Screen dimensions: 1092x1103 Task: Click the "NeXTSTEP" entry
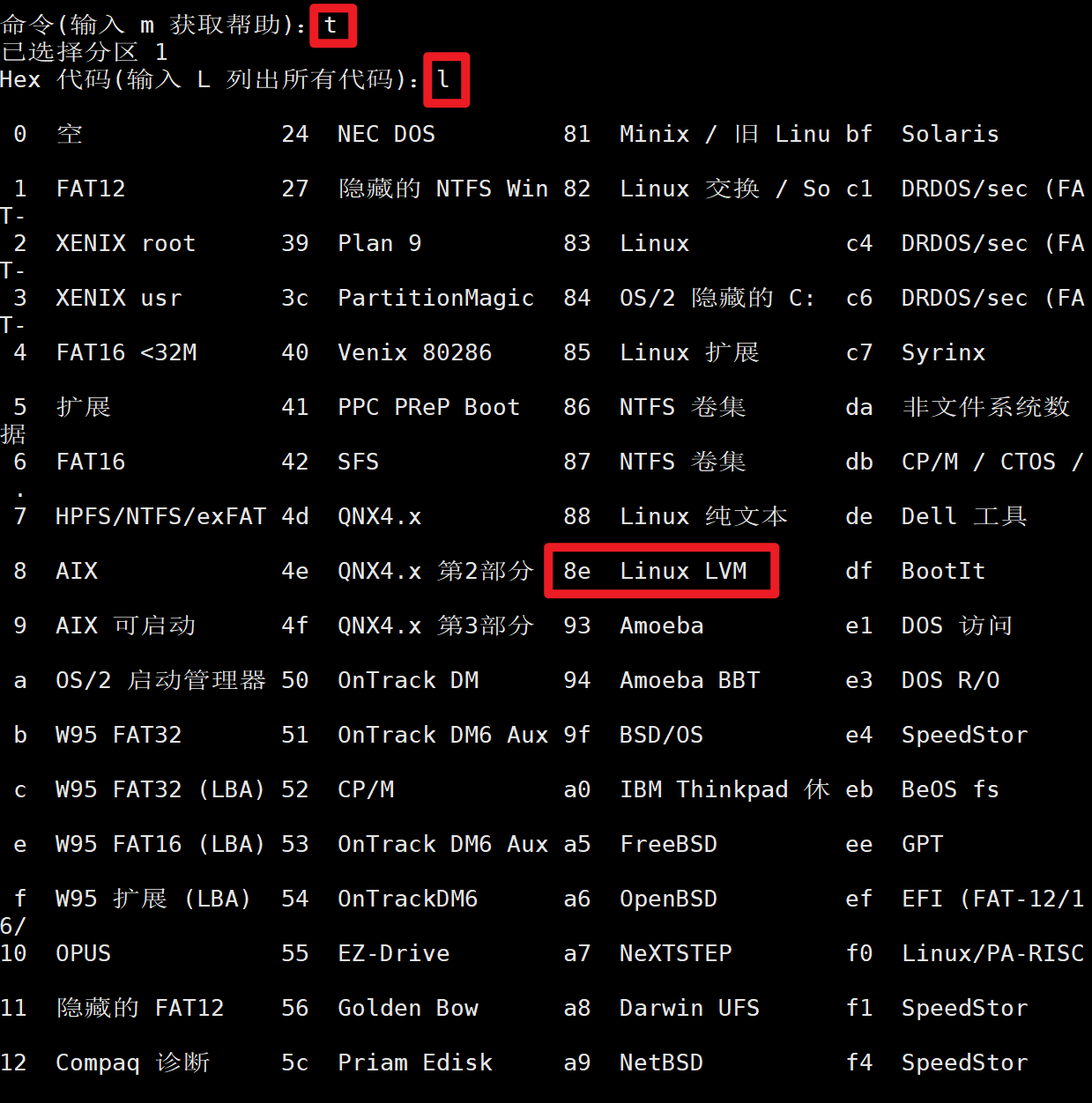(676, 953)
